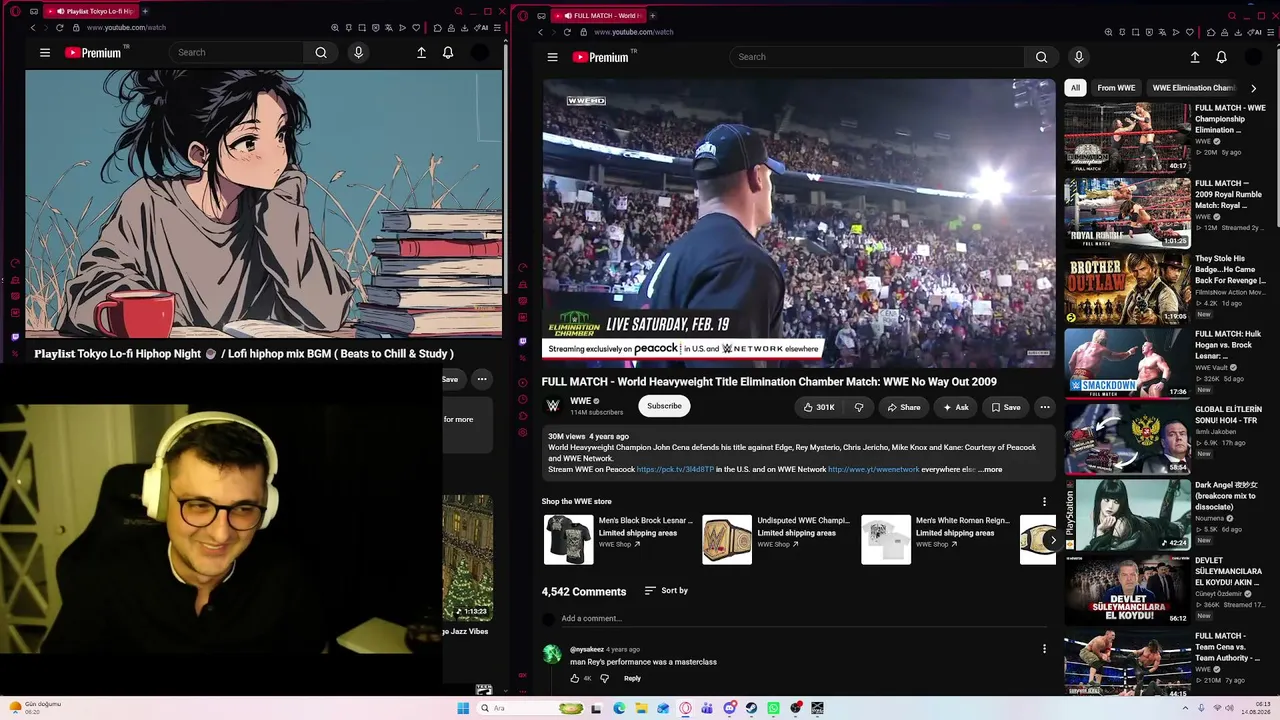Select the WWE Elimination Chamber filter chip
Image resolution: width=1280 pixels, height=720 pixels.
(x=1193, y=88)
